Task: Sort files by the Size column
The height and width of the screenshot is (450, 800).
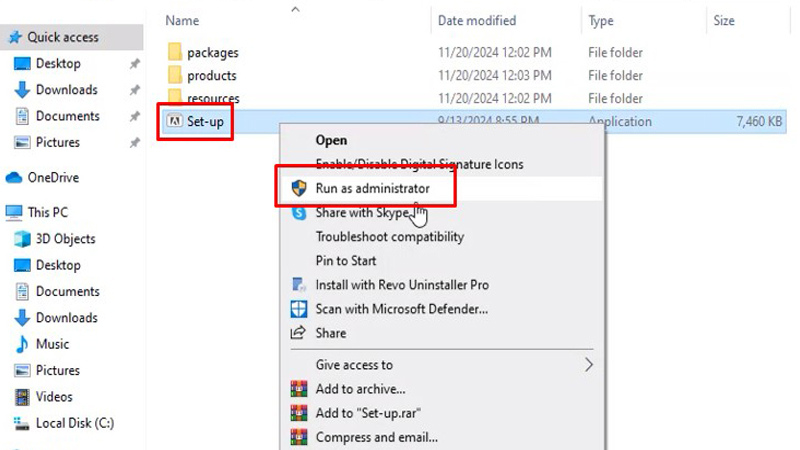Action: [723, 21]
